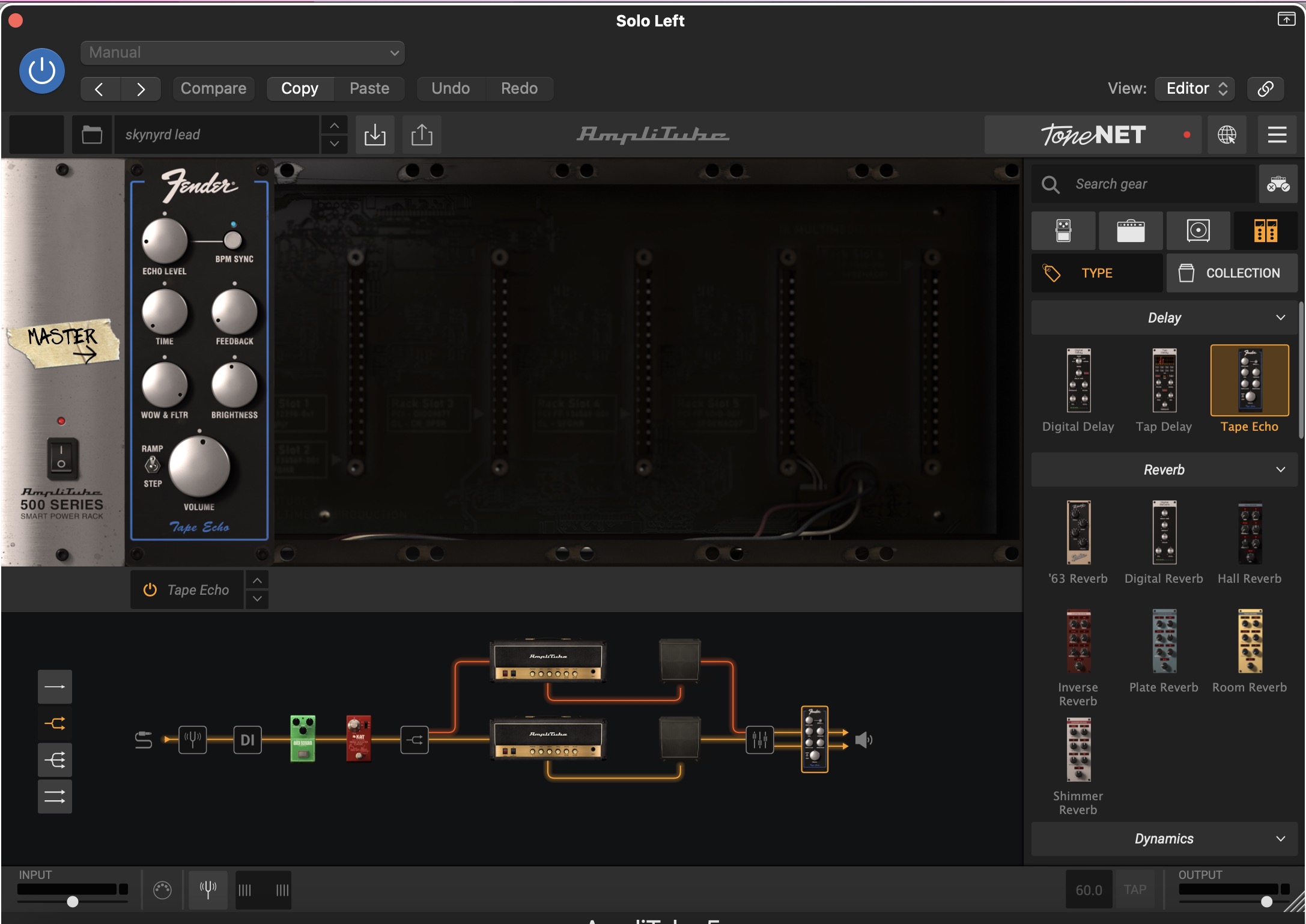This screenshot has height=924, width=1306.
Task: Click the Copy button
Action: 300,89
